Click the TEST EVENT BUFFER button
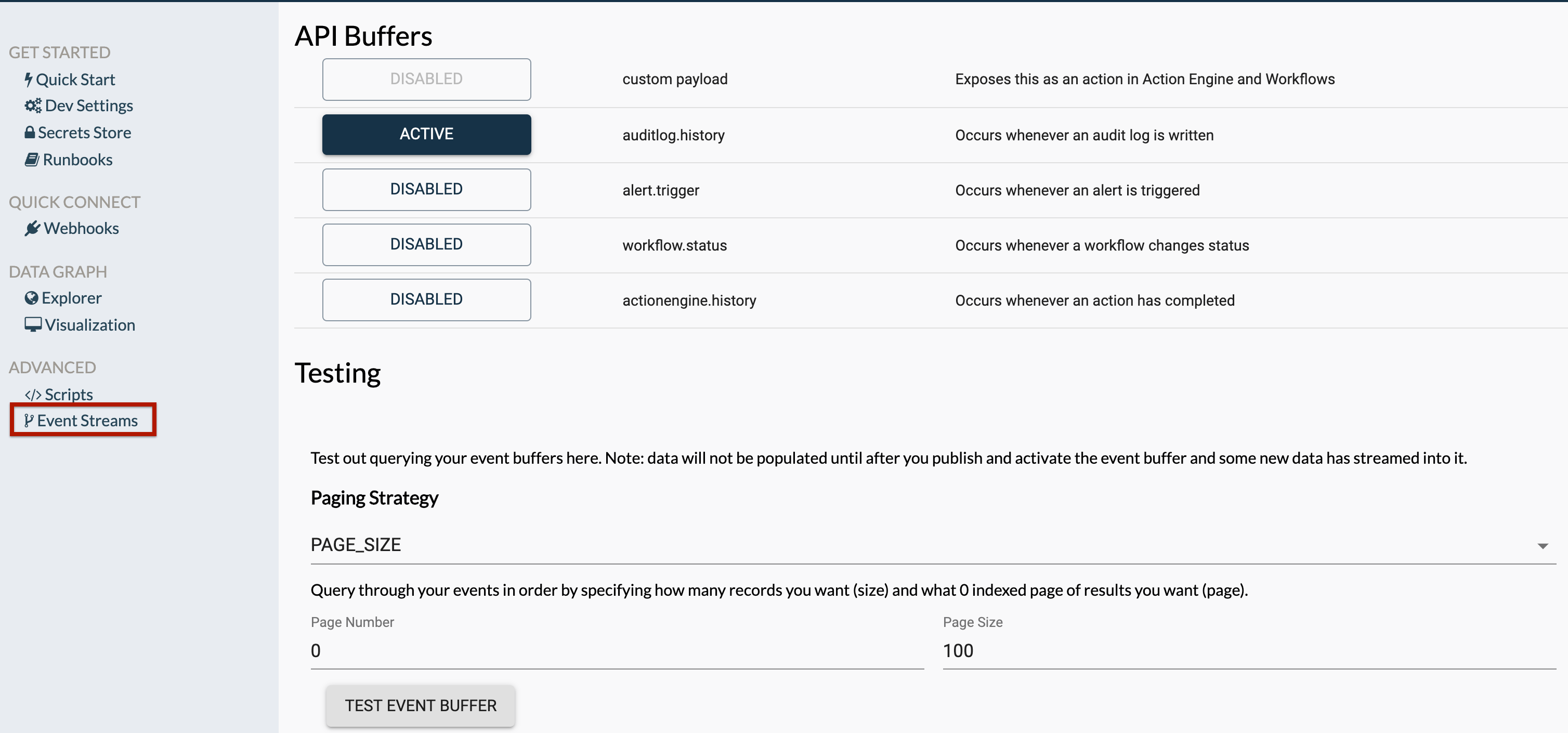This screenshot has height=733, width=1568. tap(420, 705)
